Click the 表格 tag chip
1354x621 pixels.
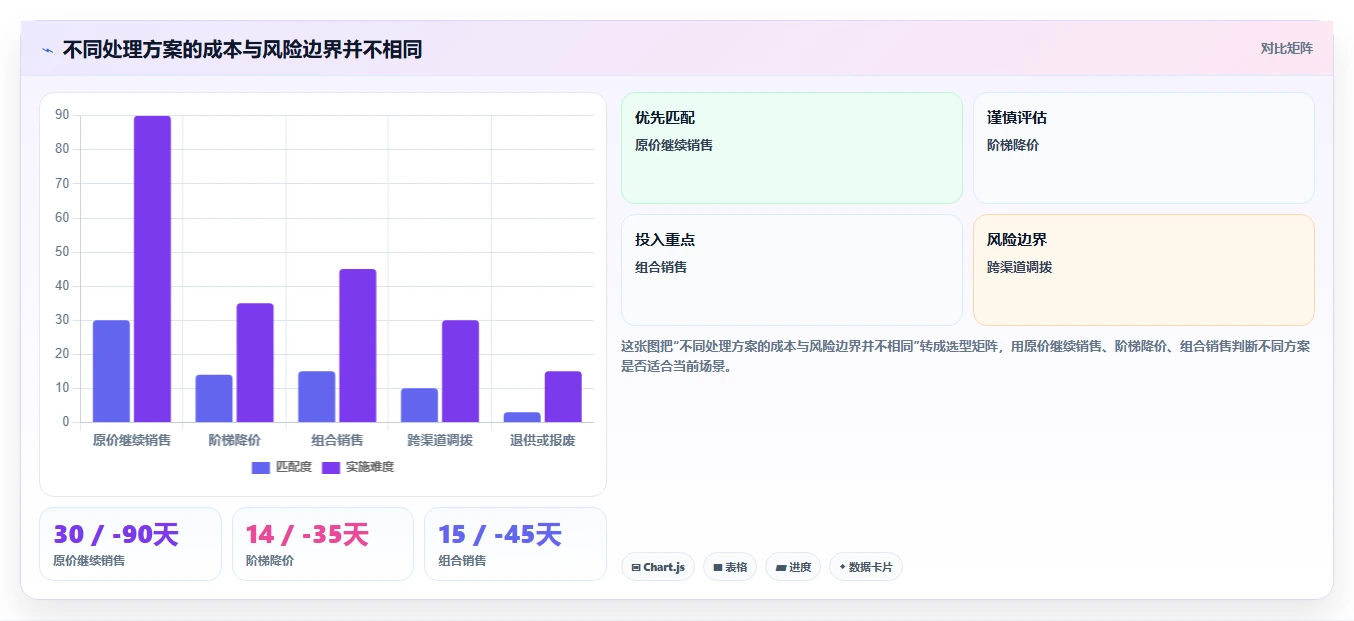(x=730, y=567)
